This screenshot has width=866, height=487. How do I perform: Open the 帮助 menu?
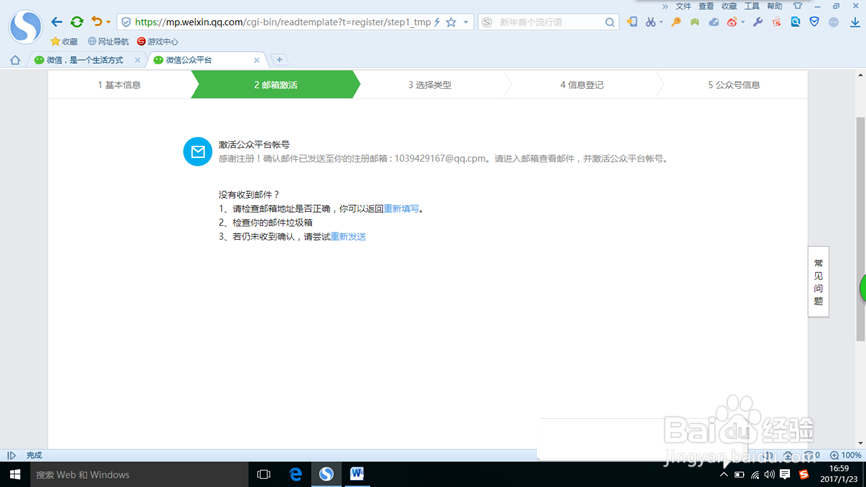pos(774,6)
